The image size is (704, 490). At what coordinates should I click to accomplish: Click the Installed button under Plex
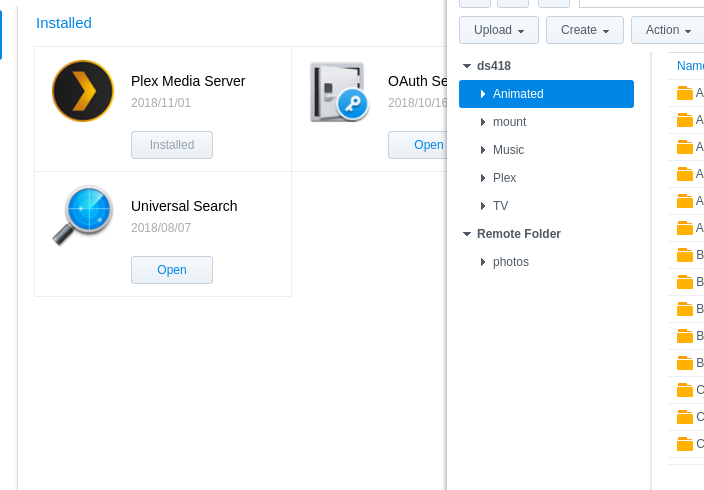pos(172,145)
